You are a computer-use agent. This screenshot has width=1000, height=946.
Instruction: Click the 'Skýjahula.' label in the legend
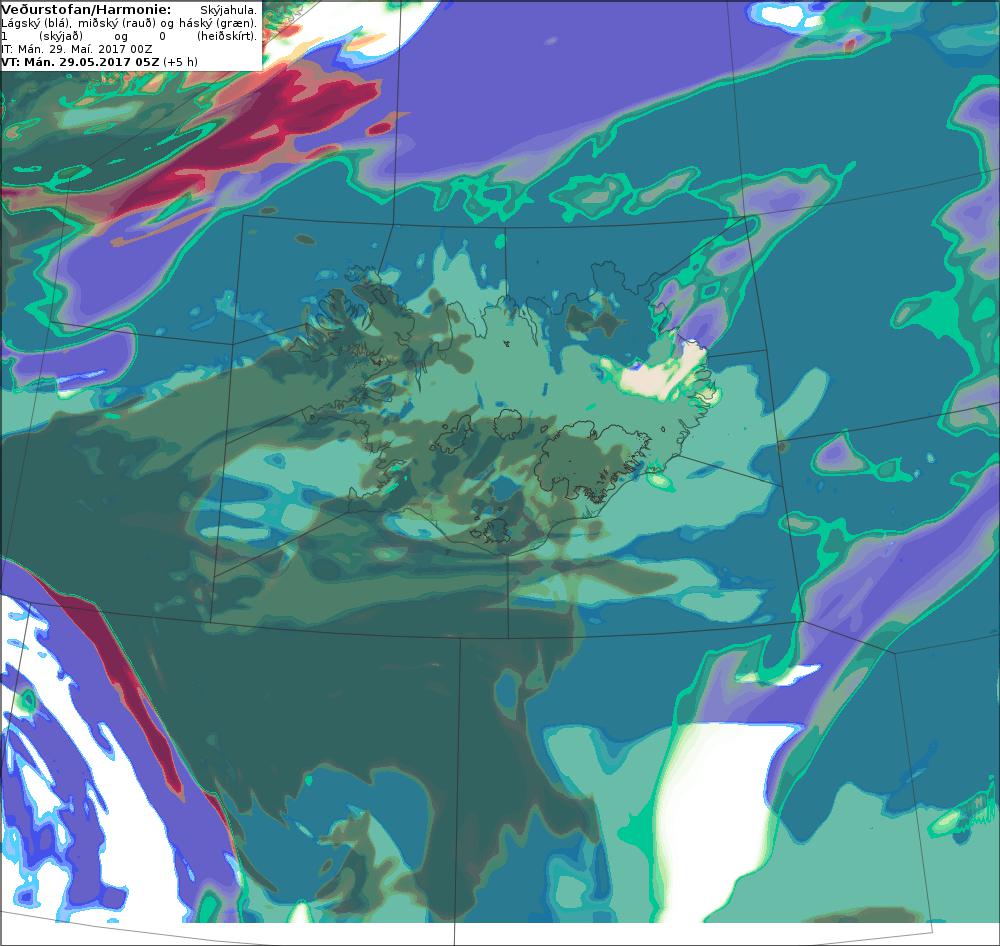(x=228, y=10)
